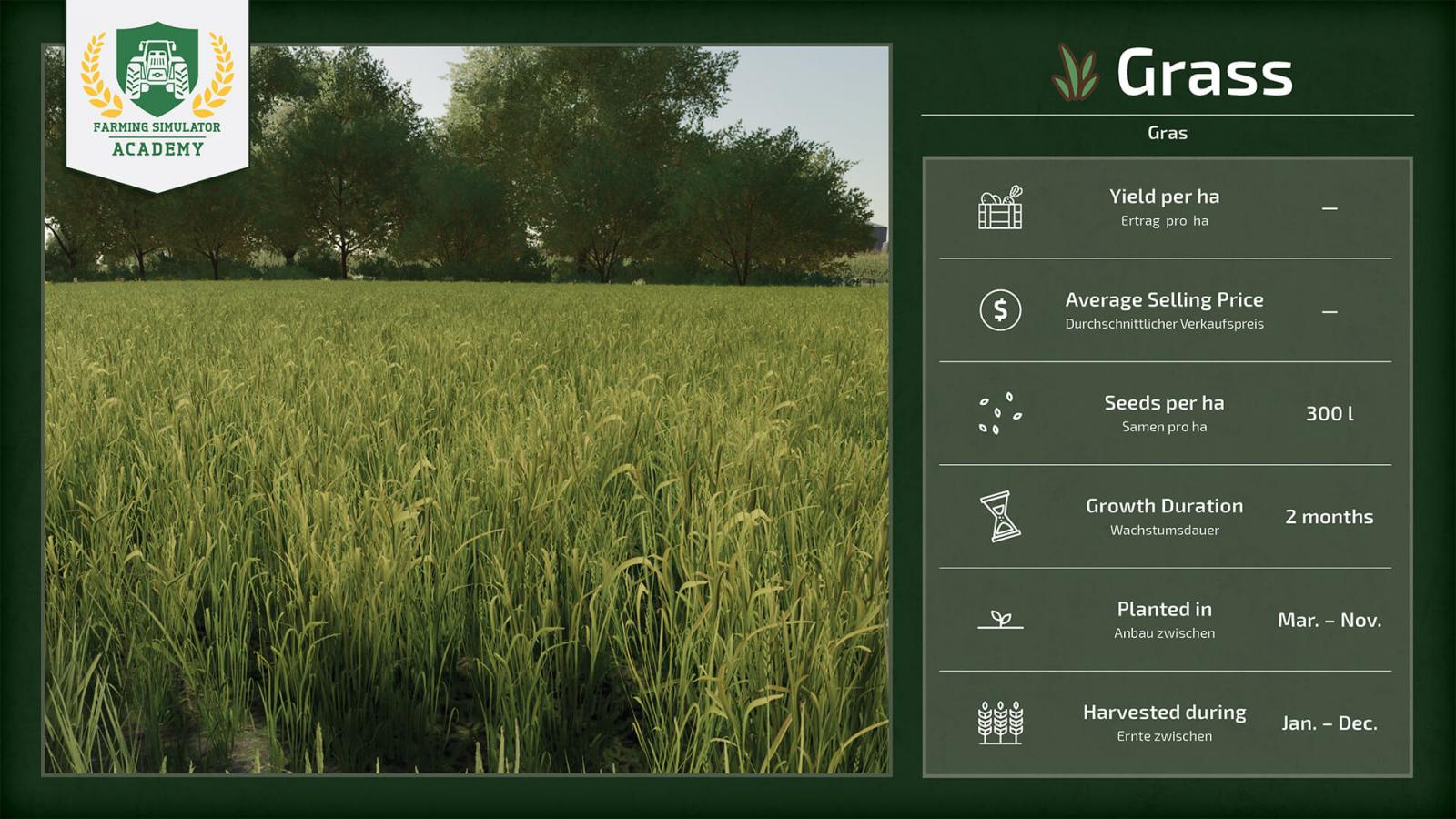Select the 'Average Selling Price' label
This screenshot has height=819, width=1456.
click(1164, 299)
